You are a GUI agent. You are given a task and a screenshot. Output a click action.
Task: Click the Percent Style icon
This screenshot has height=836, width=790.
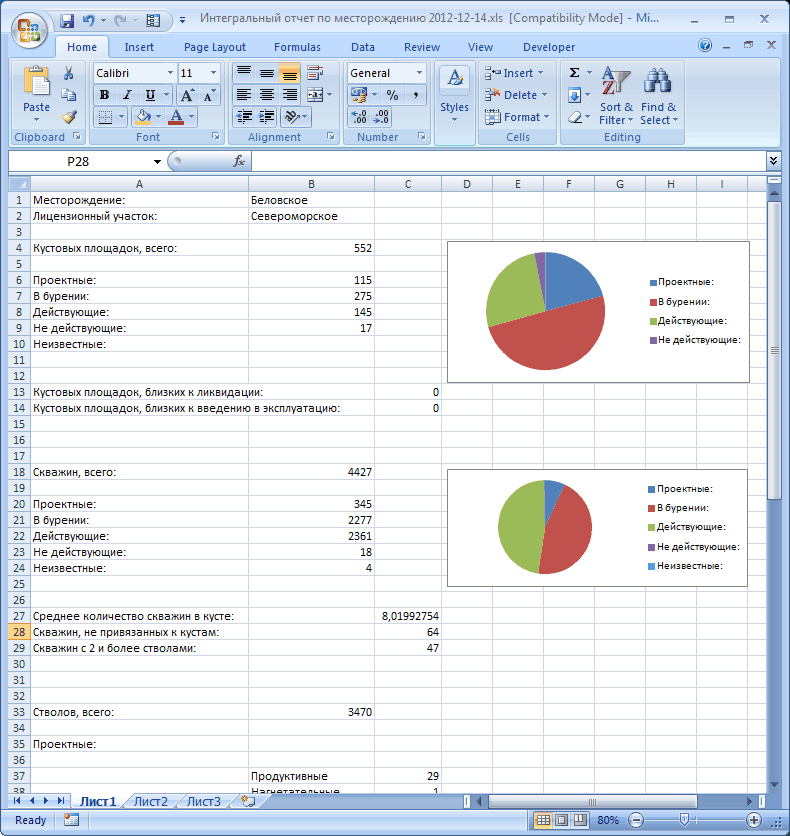(x=392, y=95)
